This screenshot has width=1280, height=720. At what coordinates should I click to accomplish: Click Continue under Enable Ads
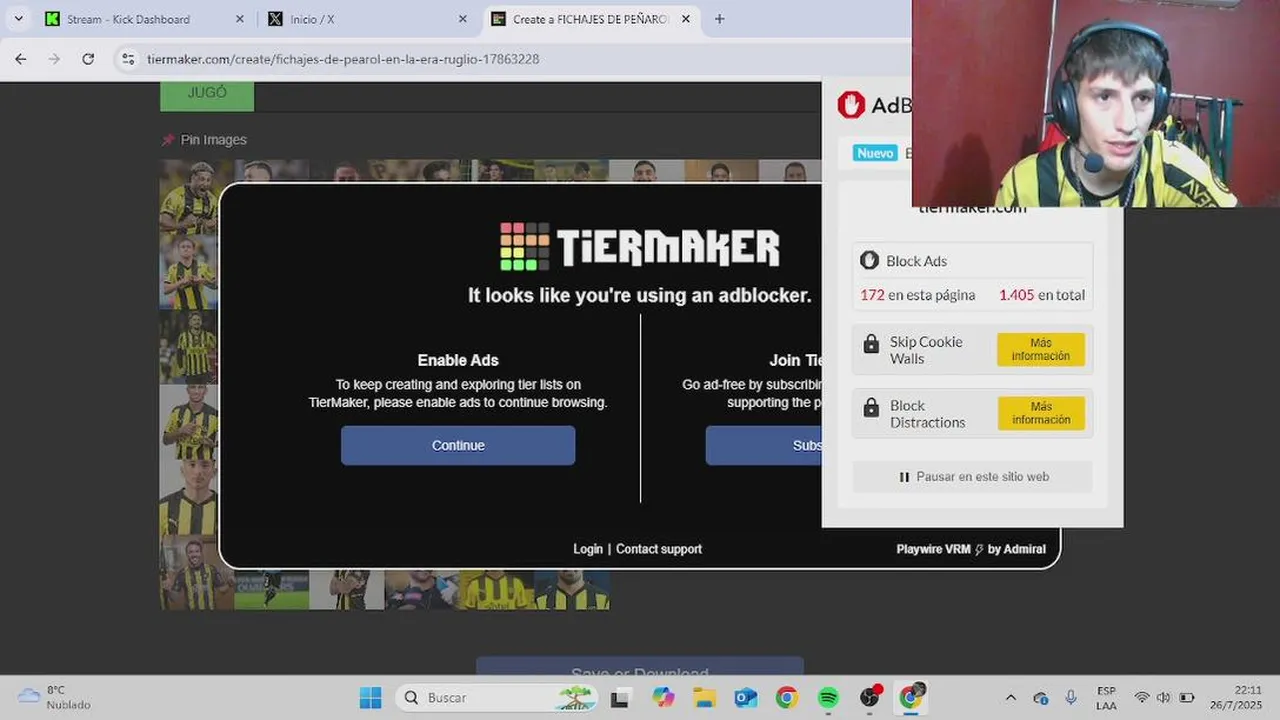[458, 446]
